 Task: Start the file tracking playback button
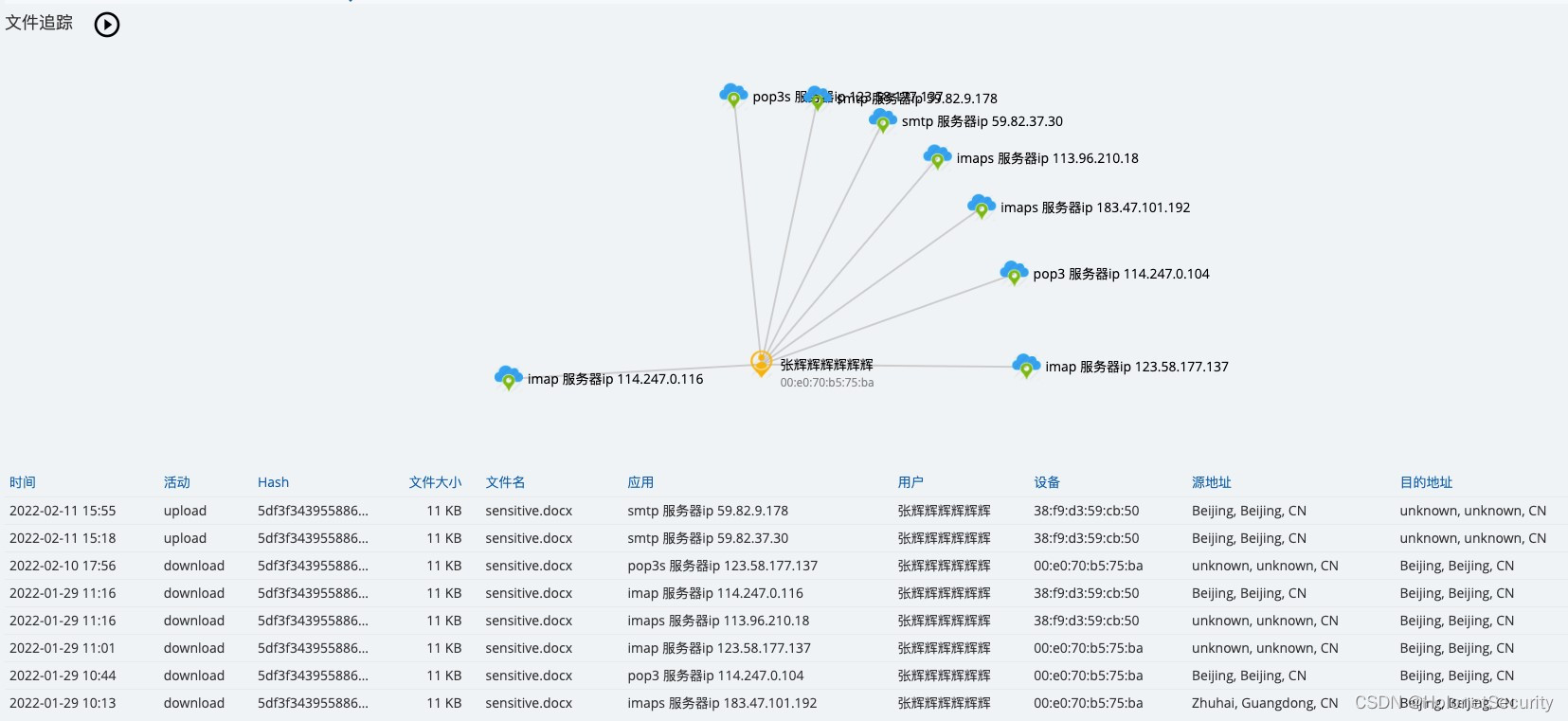(x=107, y=25)
